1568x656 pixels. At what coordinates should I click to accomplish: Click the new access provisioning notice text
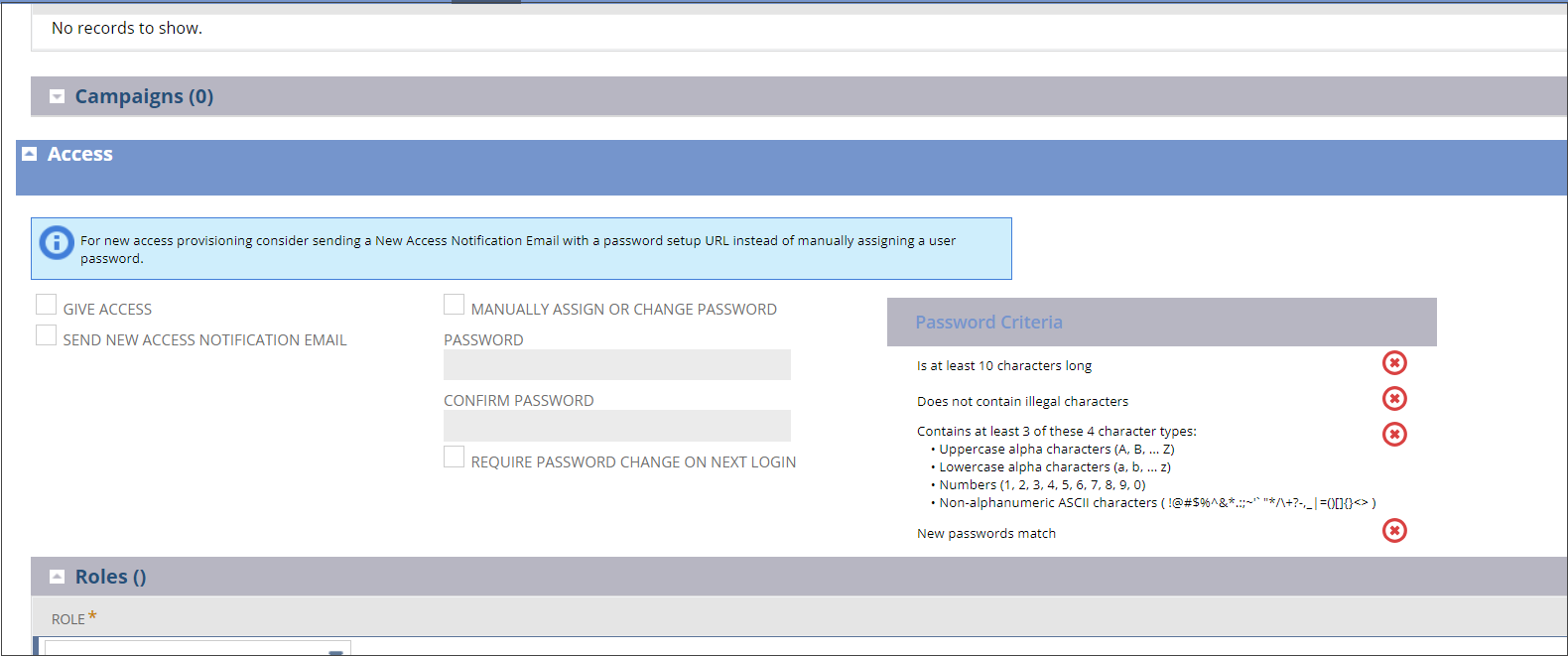pyautogui.click(x=518, y=249)
